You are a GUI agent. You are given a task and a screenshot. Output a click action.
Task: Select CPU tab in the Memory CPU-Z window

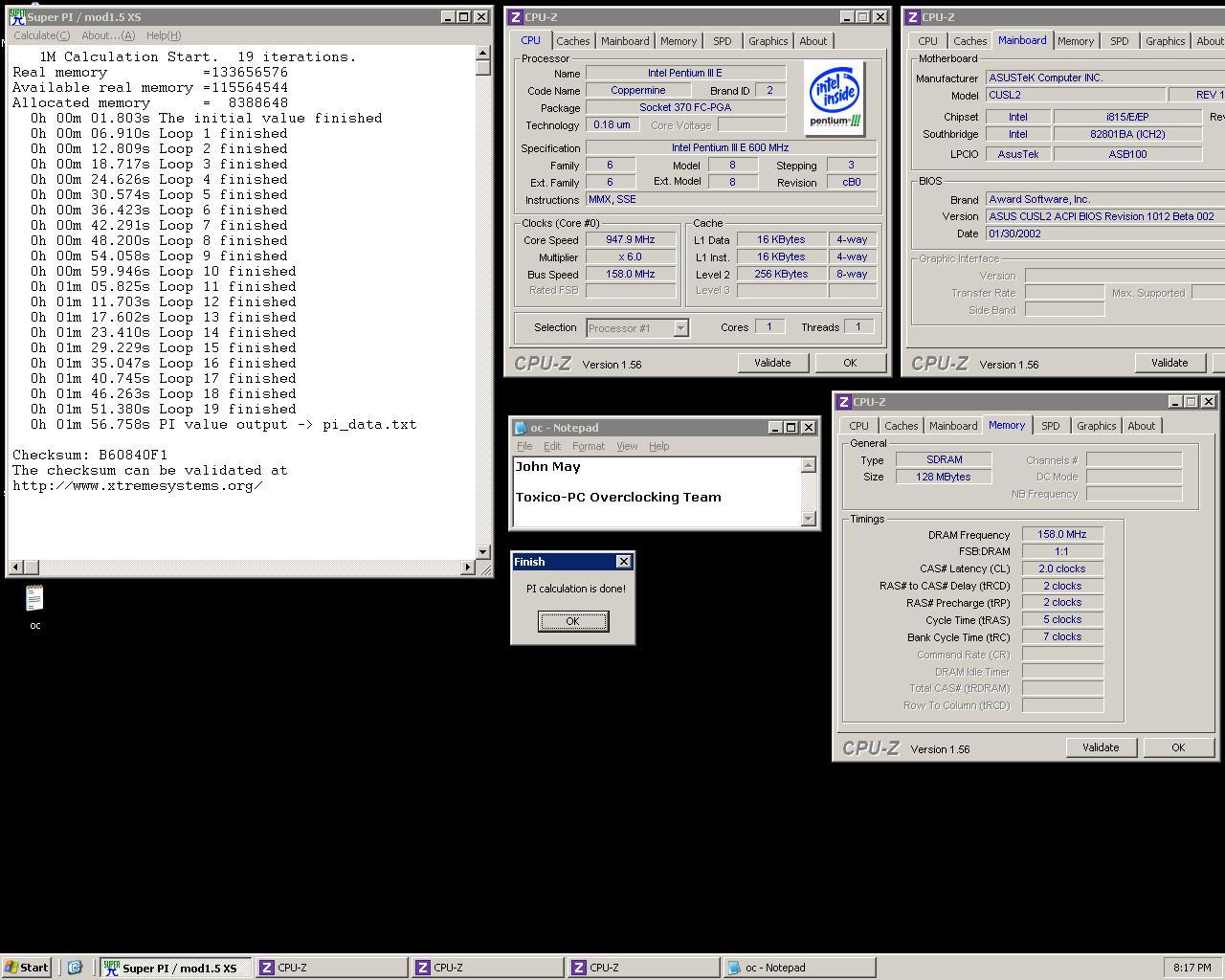pyautogui.click(x=858, y=426)
